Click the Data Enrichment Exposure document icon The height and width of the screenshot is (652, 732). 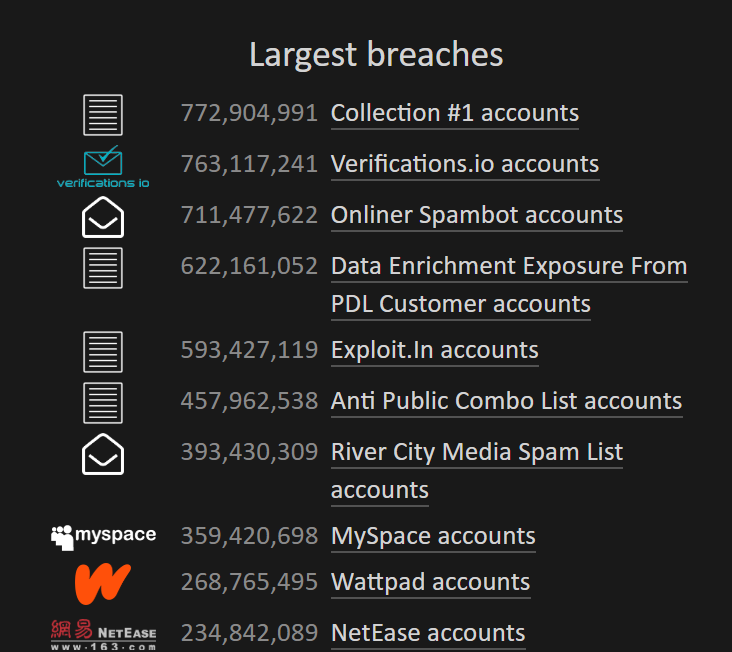[103, 268]
